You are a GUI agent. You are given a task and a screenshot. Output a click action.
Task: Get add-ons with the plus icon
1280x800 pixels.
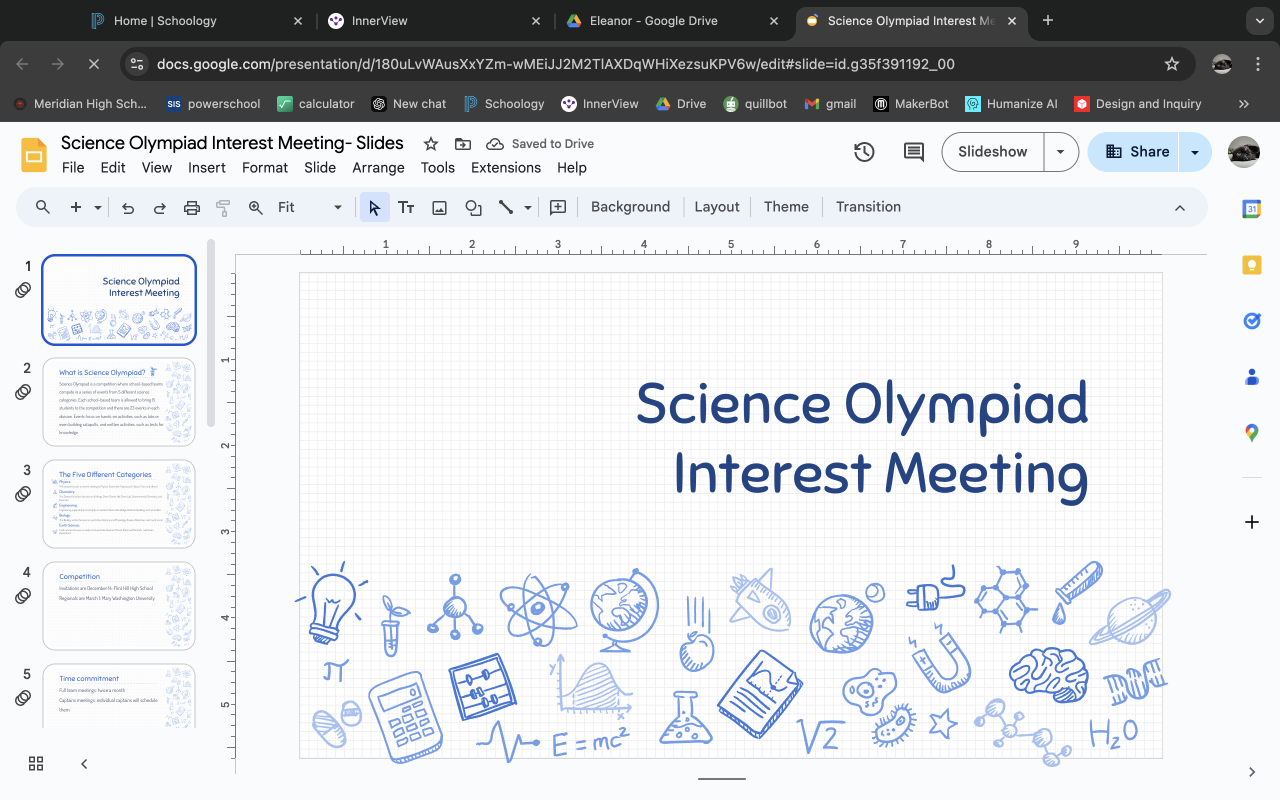1251,522
